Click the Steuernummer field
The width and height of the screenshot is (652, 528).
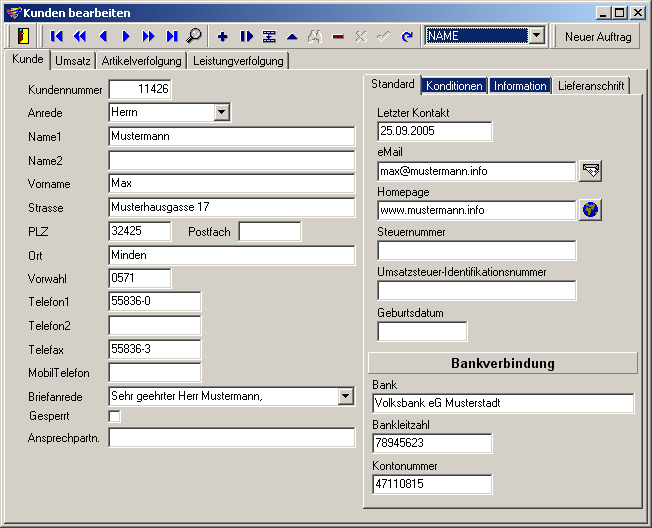(x=477, y=250)
